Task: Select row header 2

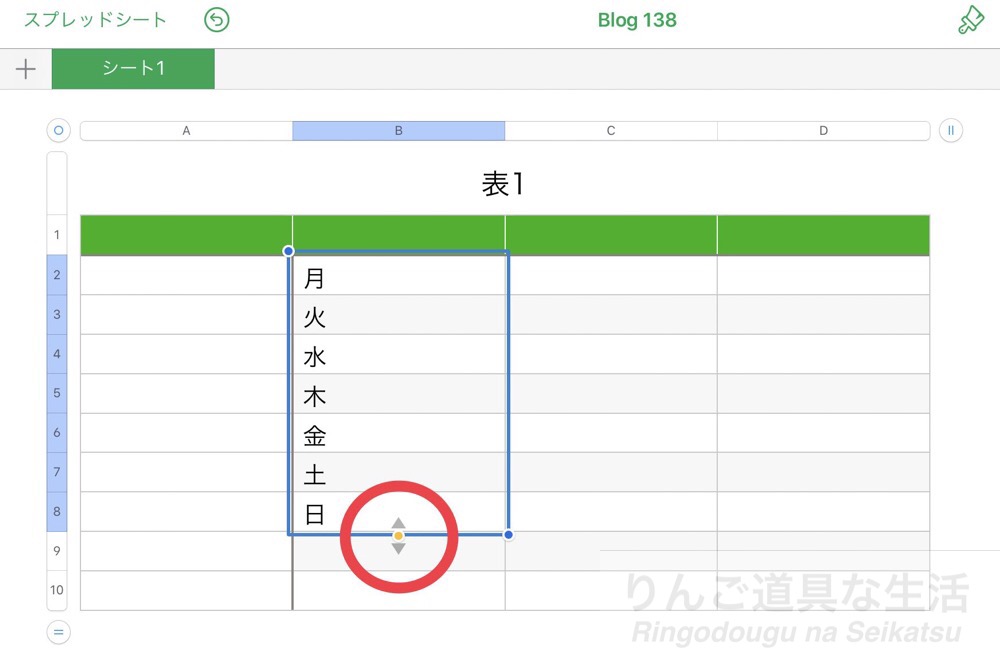Action: click(x=56, y=275)
